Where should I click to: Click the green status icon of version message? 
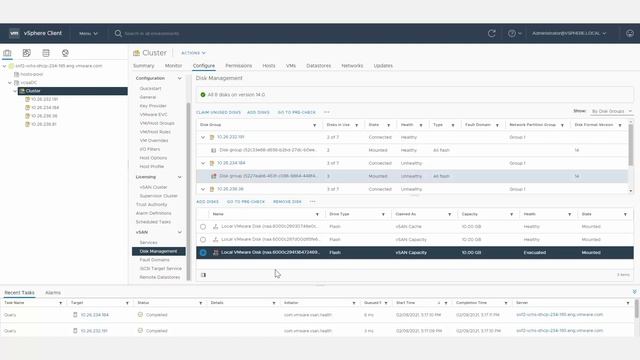click(203, 95)
